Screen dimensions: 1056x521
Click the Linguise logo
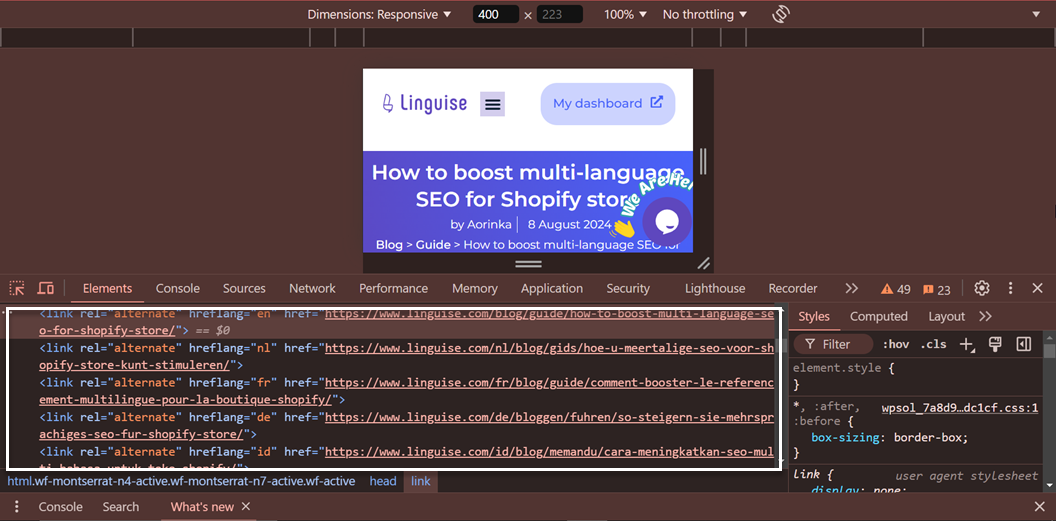(x=425, y=103)
